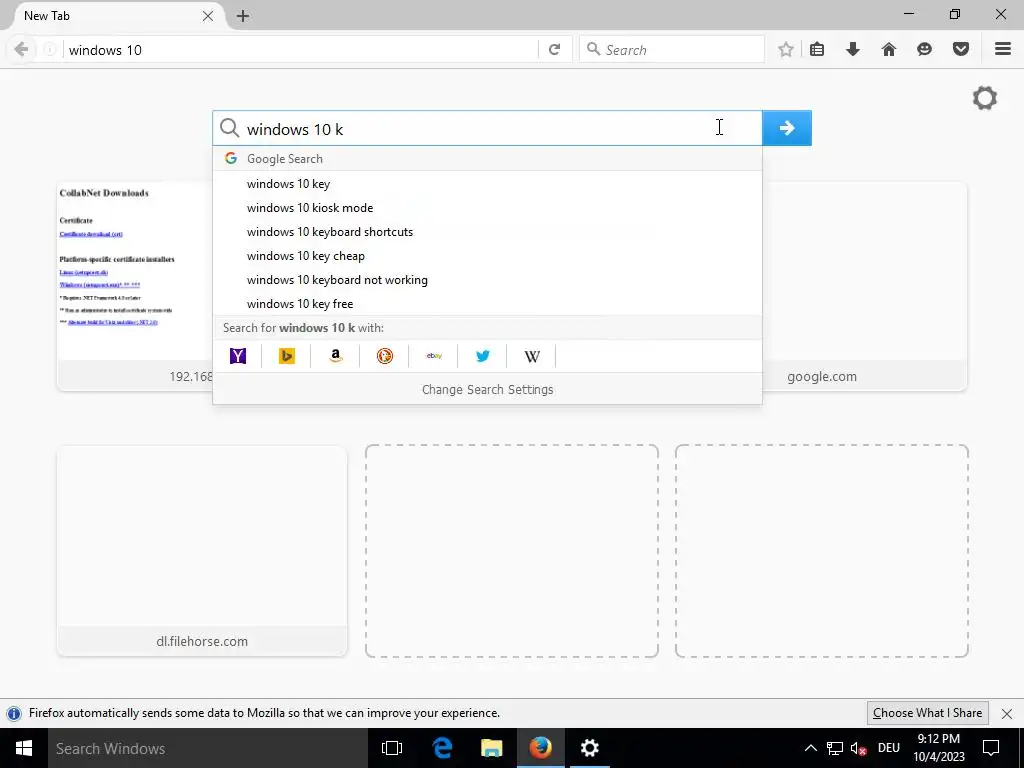Choose suggestion windows 10 key
This screenshot has height=768, width=1024.
pyautogui.click(x=487, y=184)
